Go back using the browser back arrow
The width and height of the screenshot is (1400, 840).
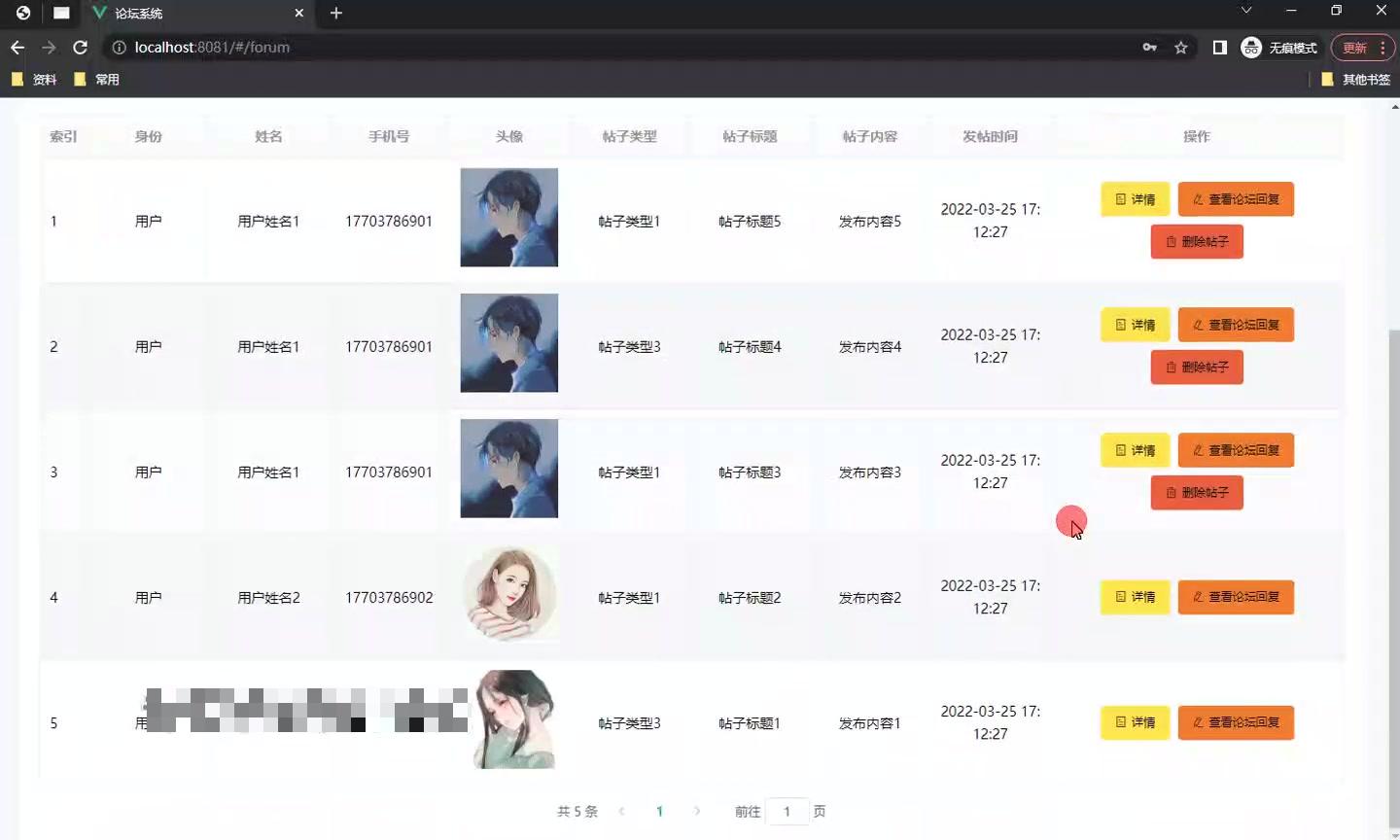17,48
